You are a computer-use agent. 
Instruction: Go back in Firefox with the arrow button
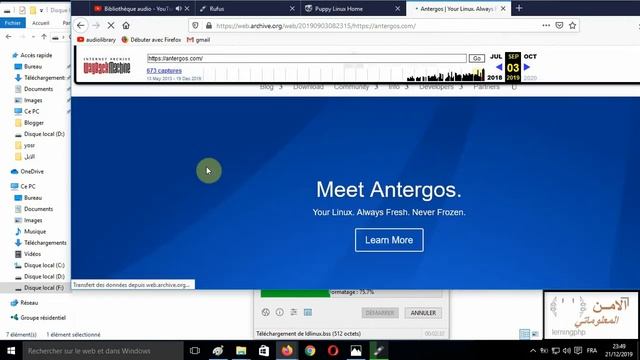(x=80, y=25)
